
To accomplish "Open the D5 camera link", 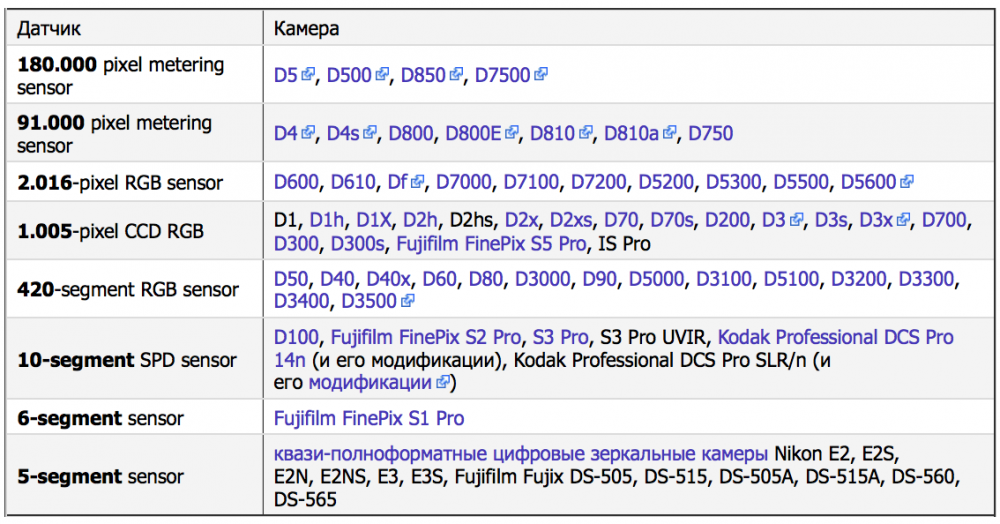I will point(286,75).
